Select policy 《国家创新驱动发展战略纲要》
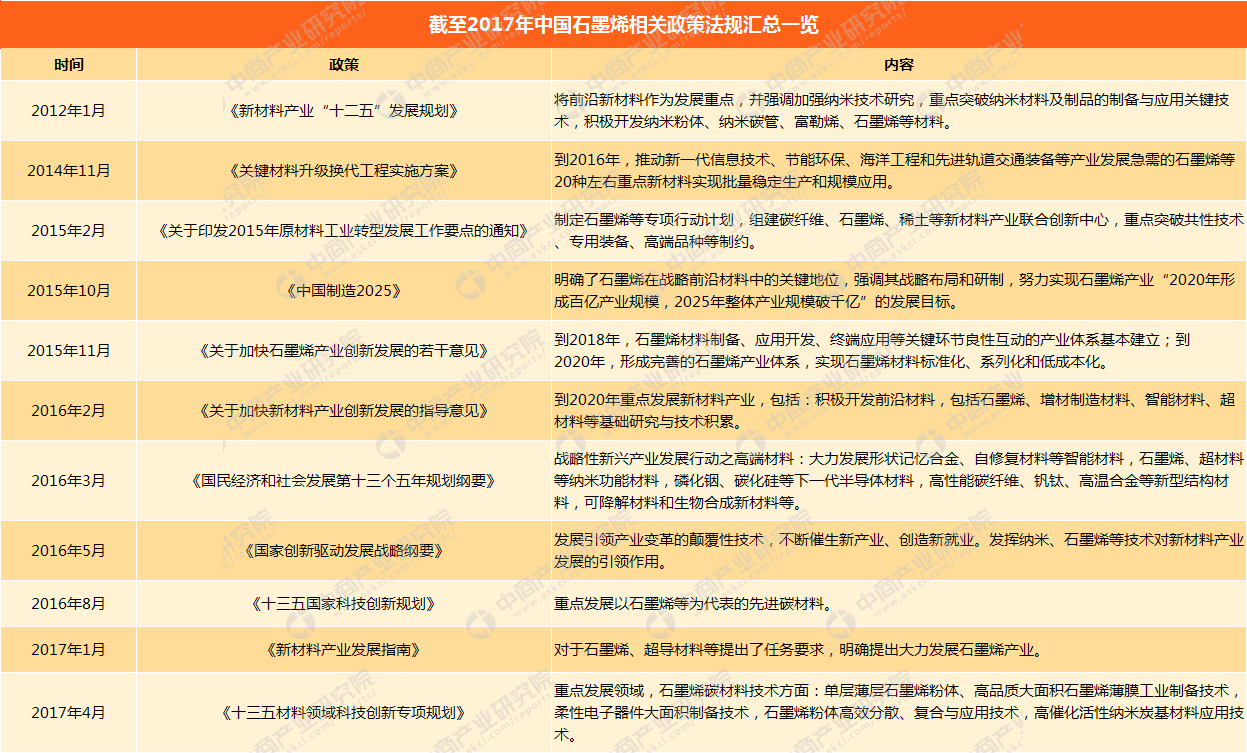The image size is (1247, 753). click(x=343, y=551)
